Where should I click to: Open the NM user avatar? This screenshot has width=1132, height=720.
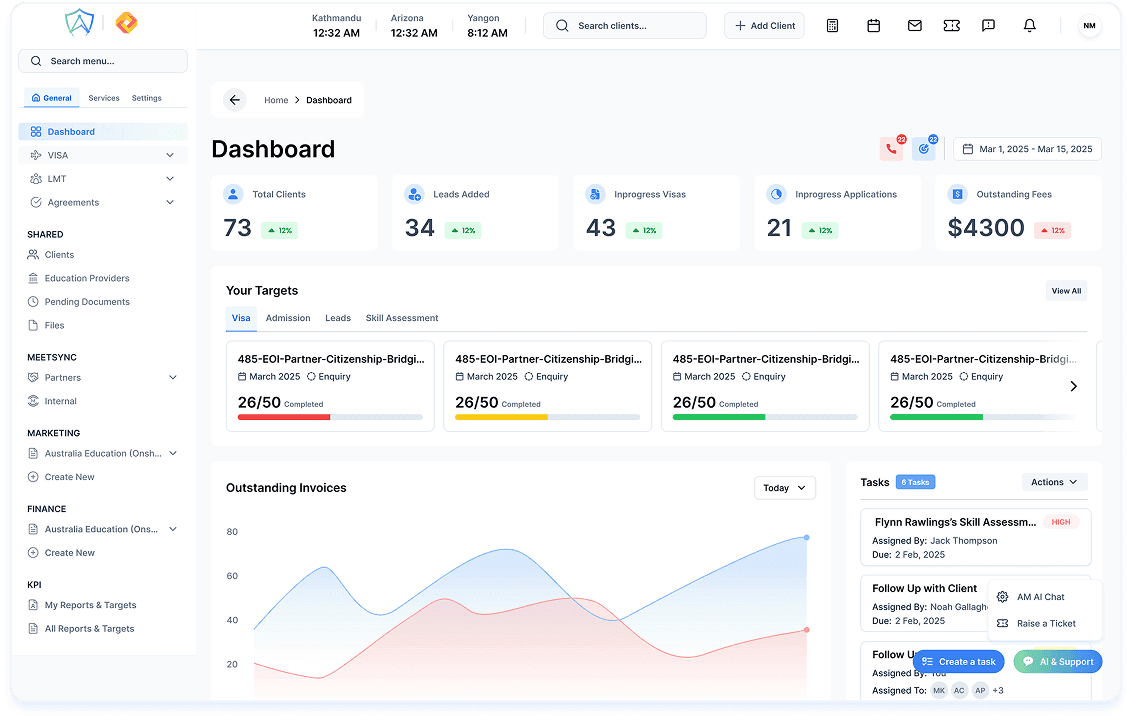point(1089,26)
